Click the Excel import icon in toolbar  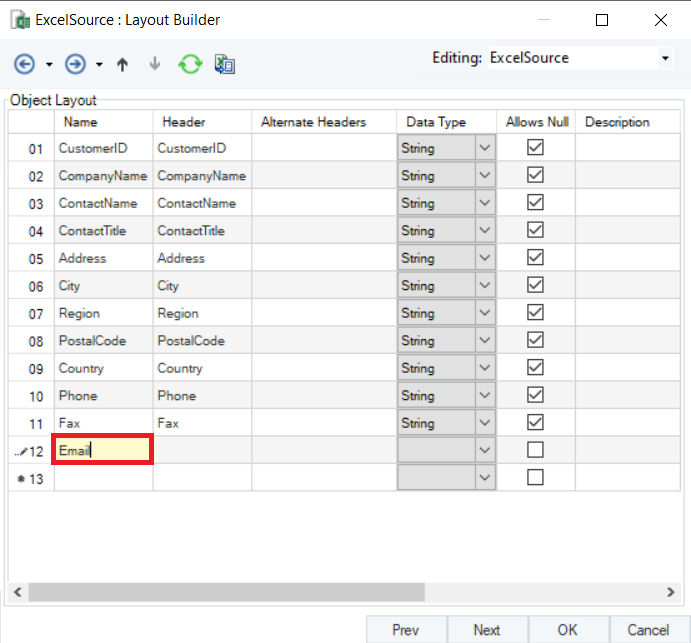point(225,65)
